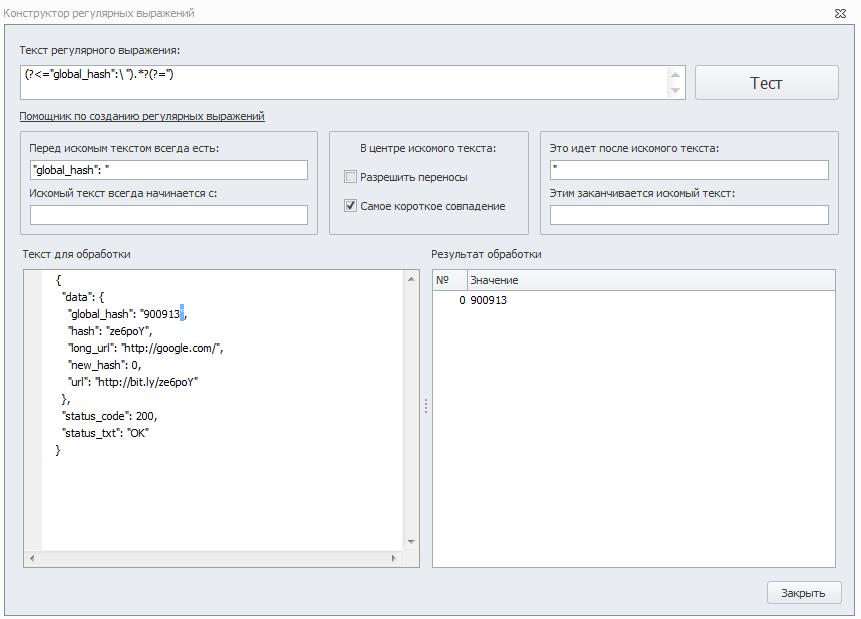This screenshot has width=861, height=619.
Task: Enable the Разрешить переносы checkbox
Action: click(350, 177)
